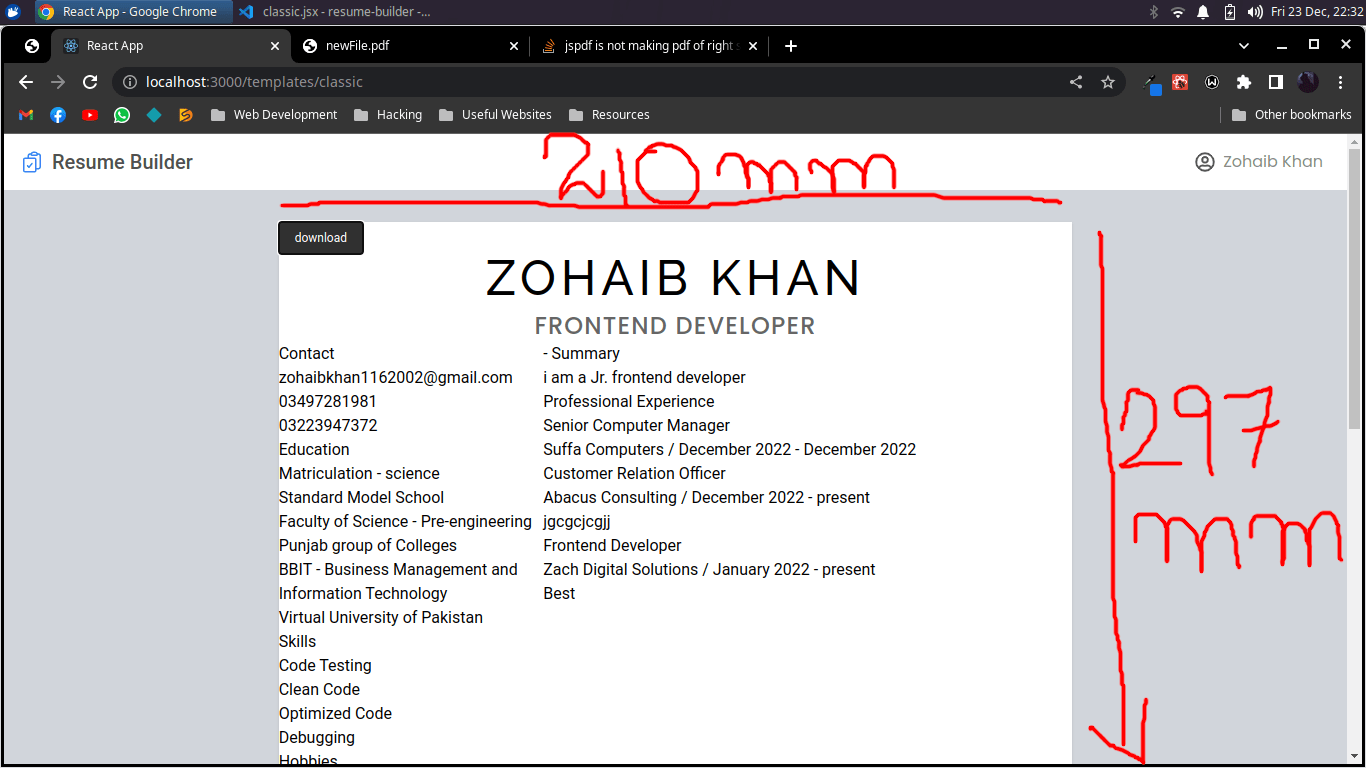Click the Zach Digital Solutions line
Image resolution: width=1366 pixels, height=768 pixels.
(x=709, y=570)
